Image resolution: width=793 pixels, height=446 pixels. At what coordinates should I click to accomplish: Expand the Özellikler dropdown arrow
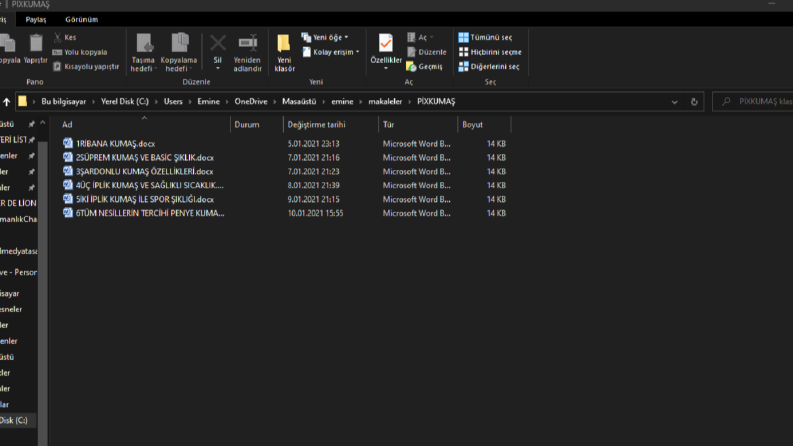click(386, 68)
